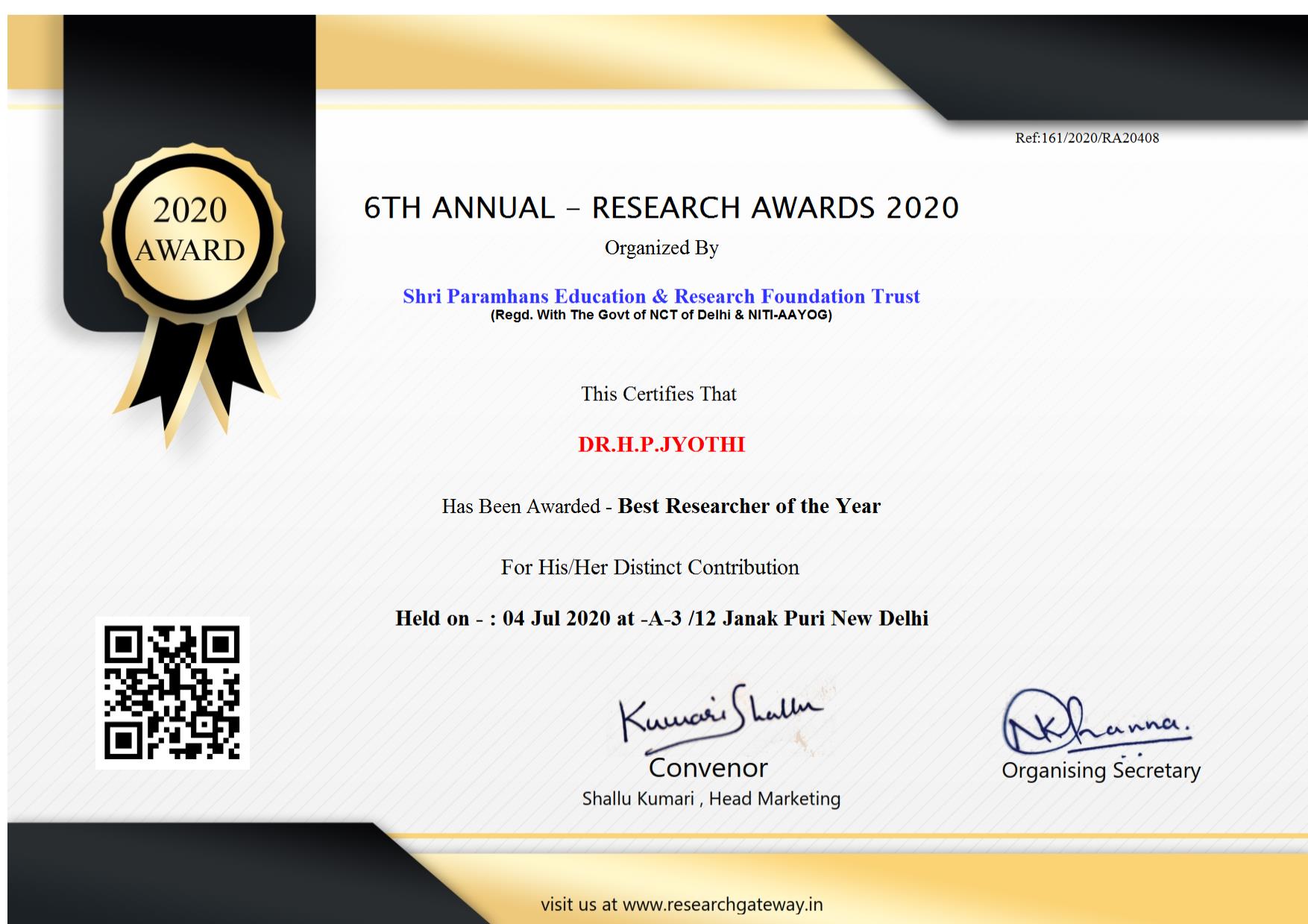Click Shallu Kumari, Head Marketing text
The height and width of the screenshot is (924, 1308).
[x=711, y=799]
